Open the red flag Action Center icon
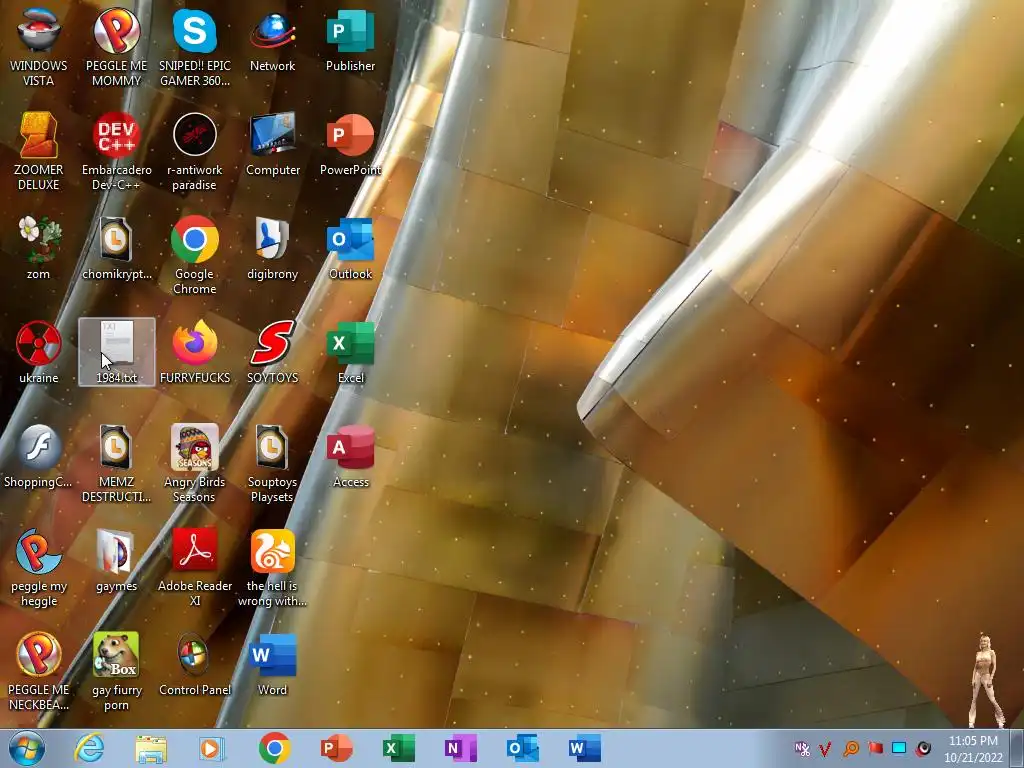 [875, 748]
